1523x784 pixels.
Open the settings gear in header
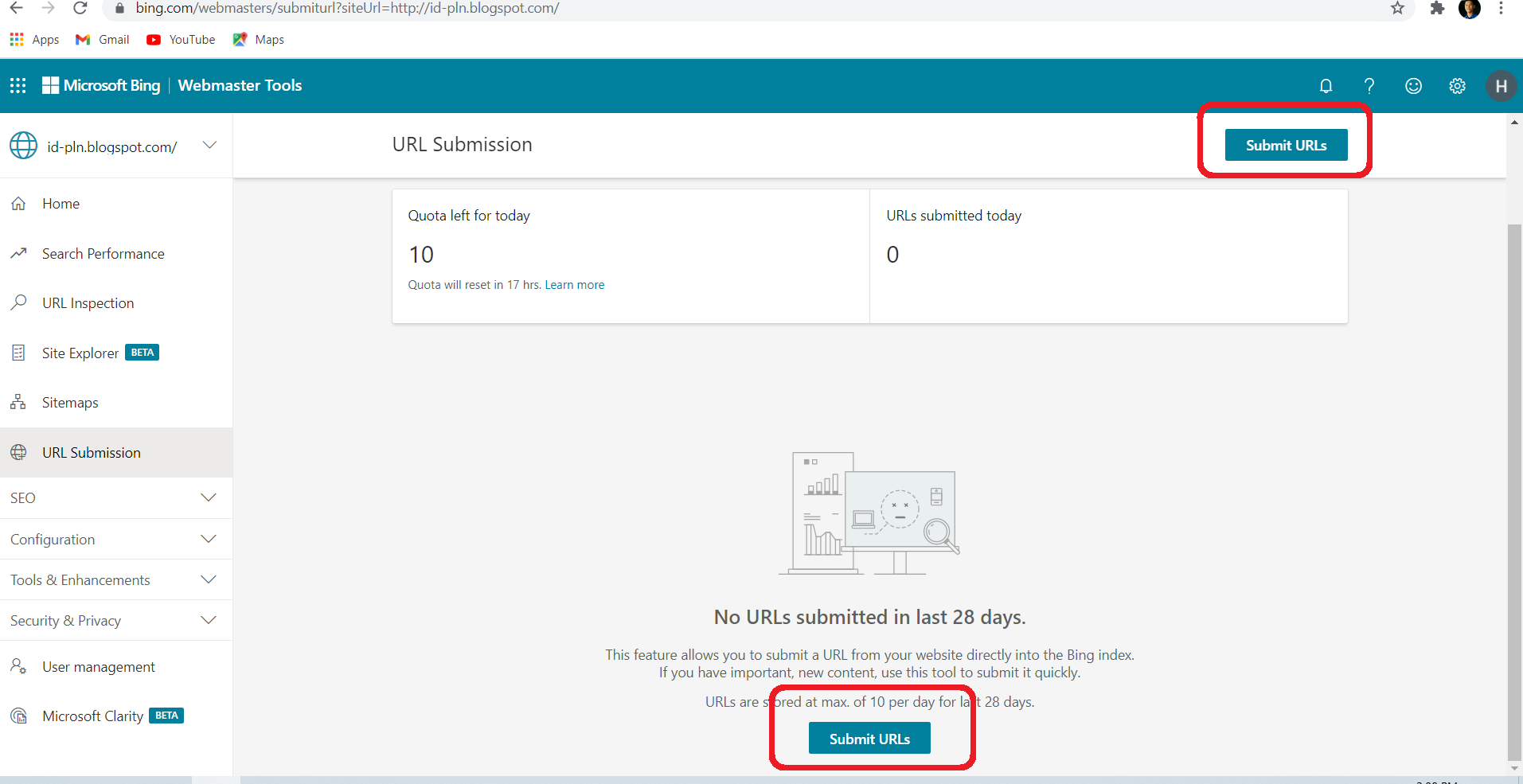pyautogui.click(x=1457, y=86)
